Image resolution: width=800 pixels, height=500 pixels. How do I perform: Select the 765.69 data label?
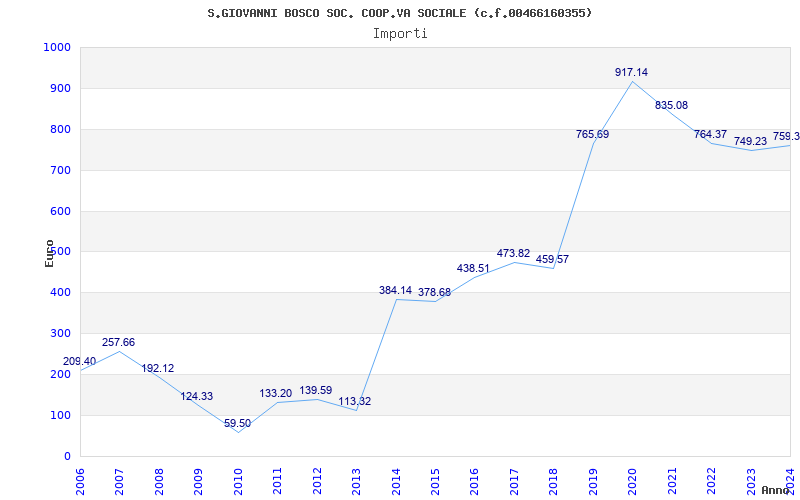[592, 135]
